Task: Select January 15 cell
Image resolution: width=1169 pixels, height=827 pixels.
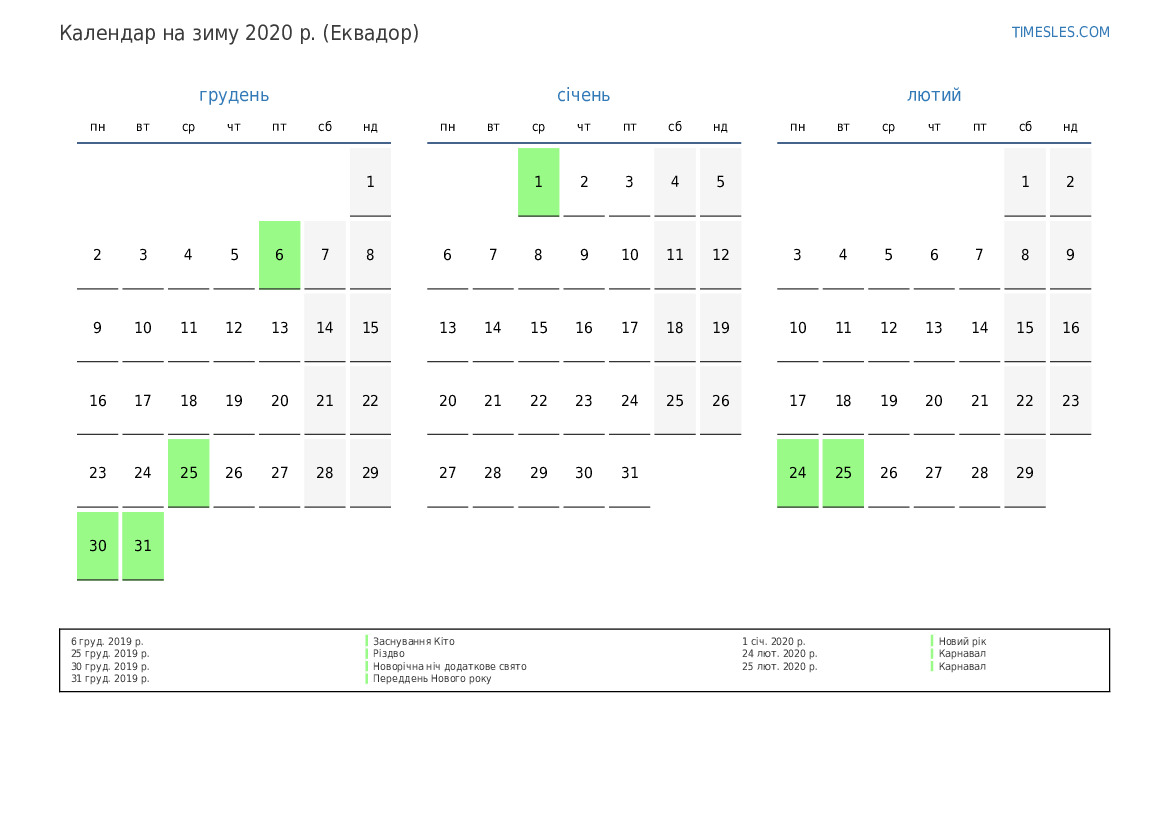Action: click(538, 328)
